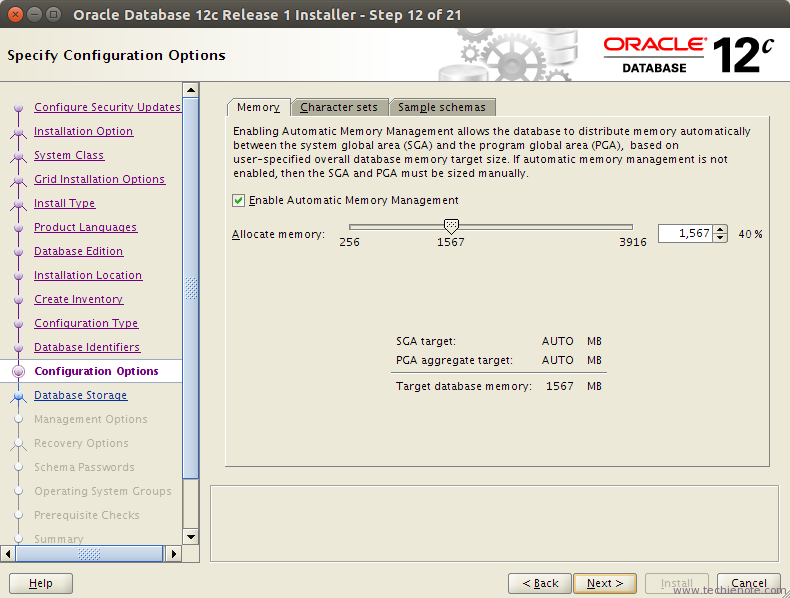Toggle Enable Automatic Memory Management checkbox
Screen dimensions: 790x598
238,201
